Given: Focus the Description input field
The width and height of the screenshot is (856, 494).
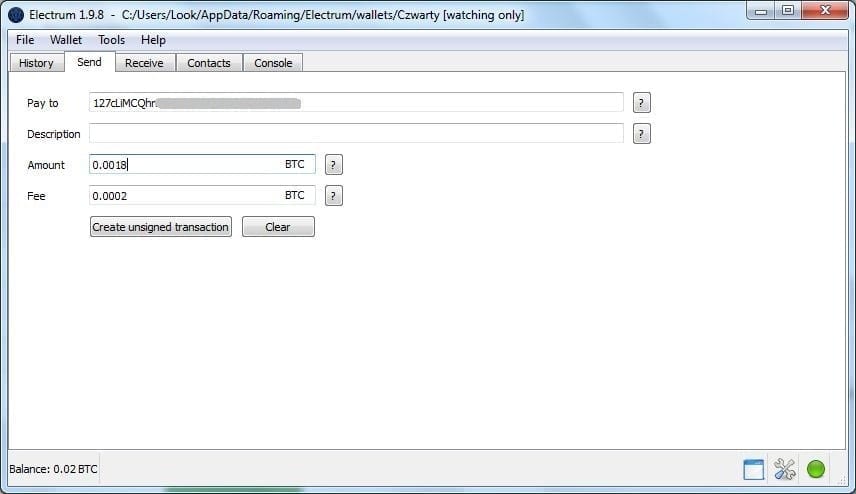Looking at the screenshot, I should pos(356,133).
